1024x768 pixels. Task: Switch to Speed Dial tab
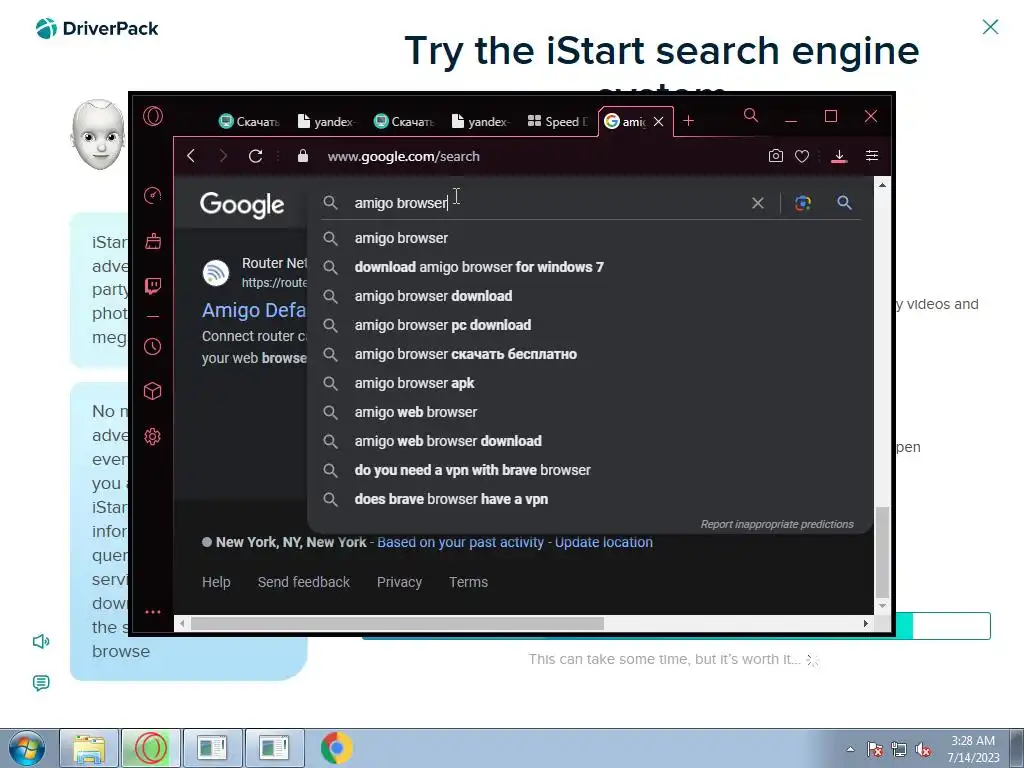(x=557, y=121)
